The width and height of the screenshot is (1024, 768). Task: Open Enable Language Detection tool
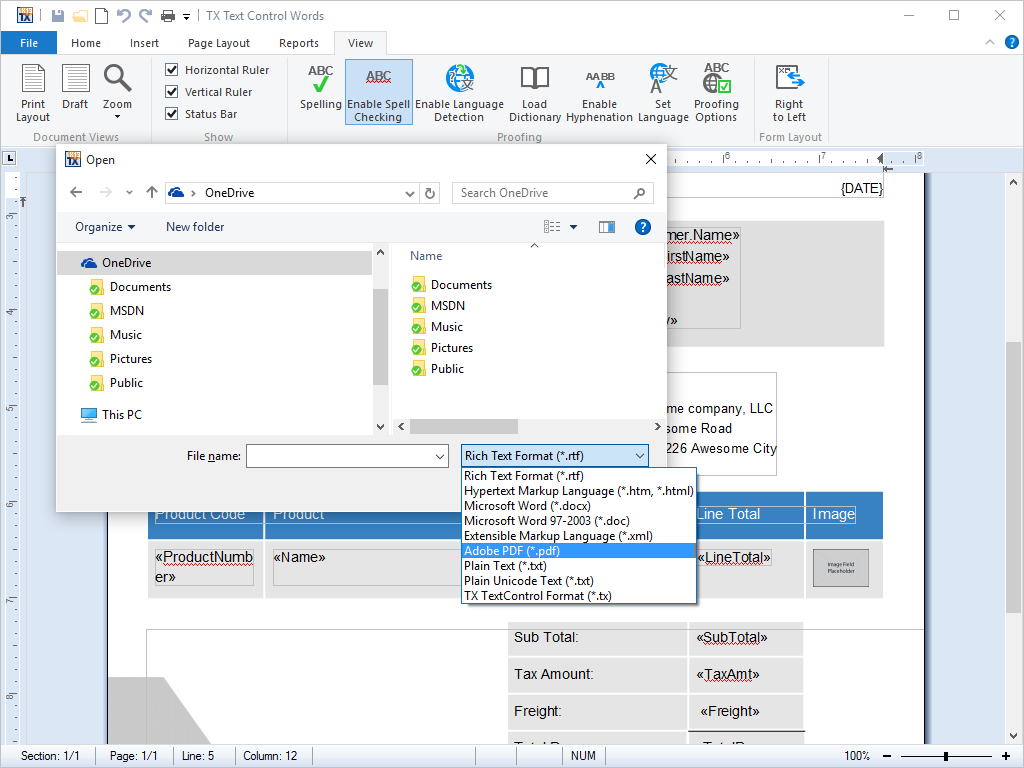[x=459, y=92]
